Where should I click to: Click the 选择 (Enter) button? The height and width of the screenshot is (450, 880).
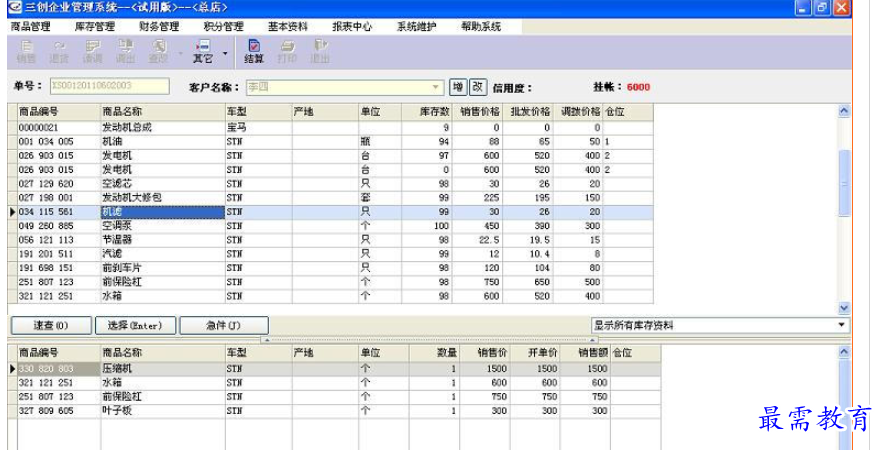tap(135, 325)
